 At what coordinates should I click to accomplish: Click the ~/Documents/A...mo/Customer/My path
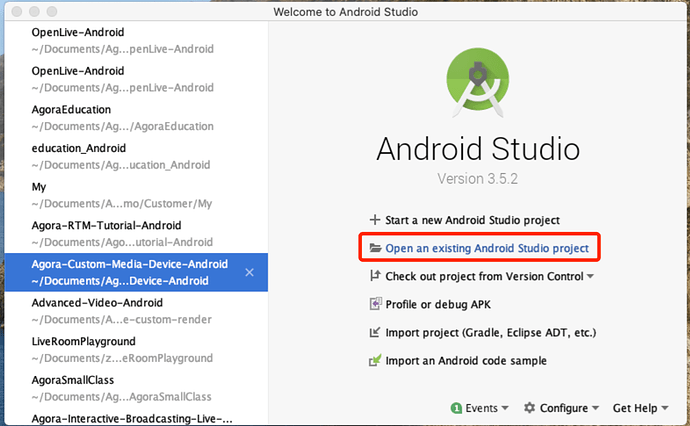121,204
